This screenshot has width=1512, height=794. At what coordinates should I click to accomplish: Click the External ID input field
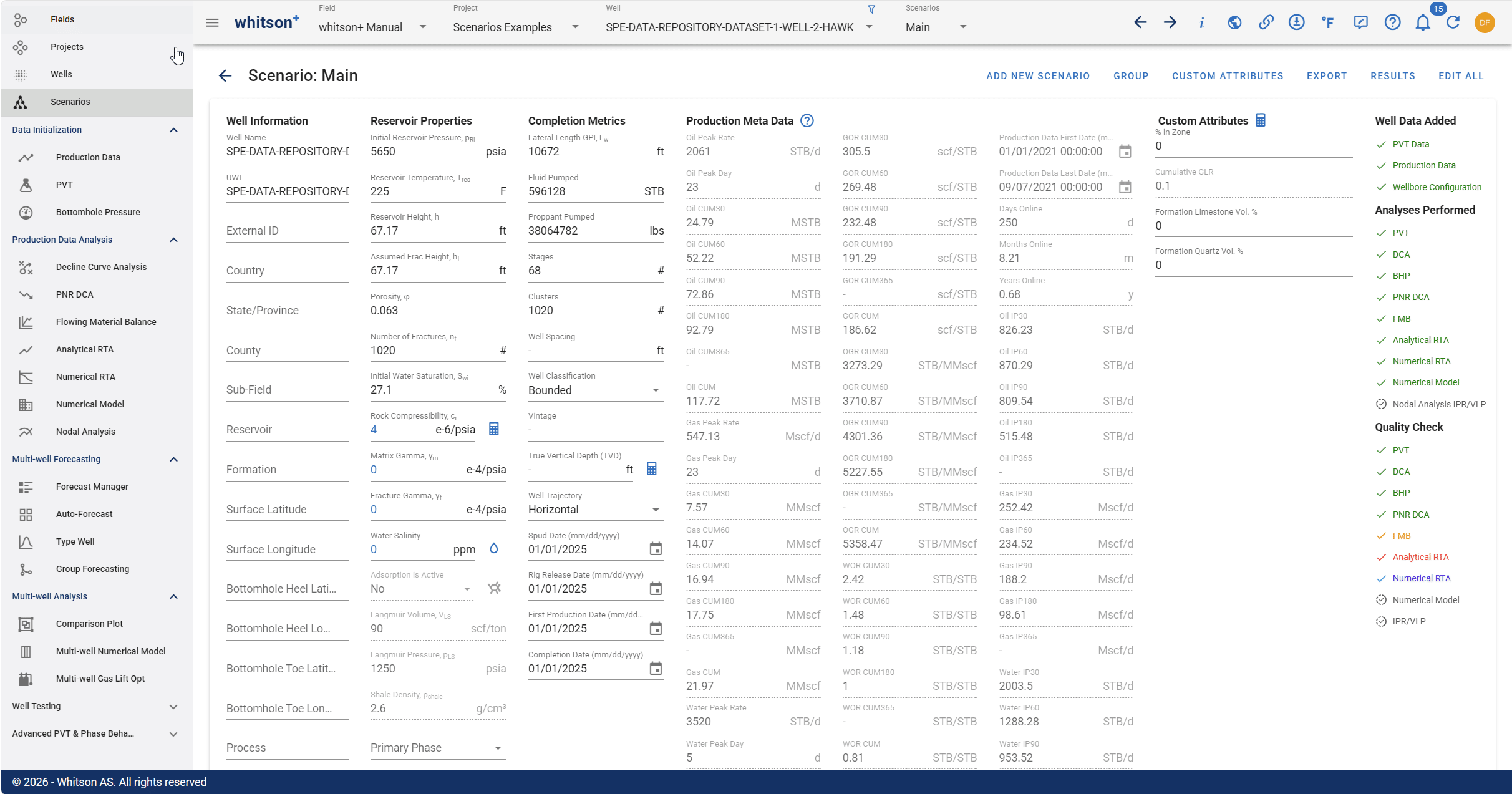(x=287, y=231)
